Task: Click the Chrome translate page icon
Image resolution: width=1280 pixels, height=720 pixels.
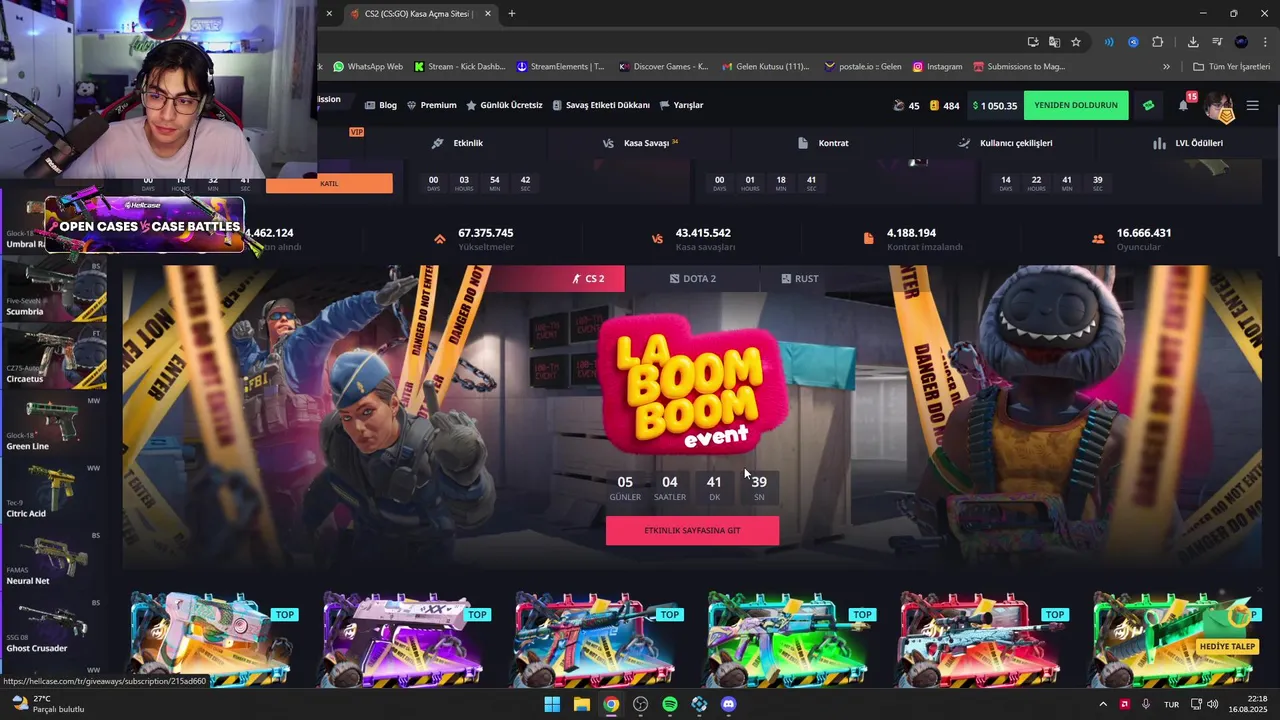Action: (1054, 42)
